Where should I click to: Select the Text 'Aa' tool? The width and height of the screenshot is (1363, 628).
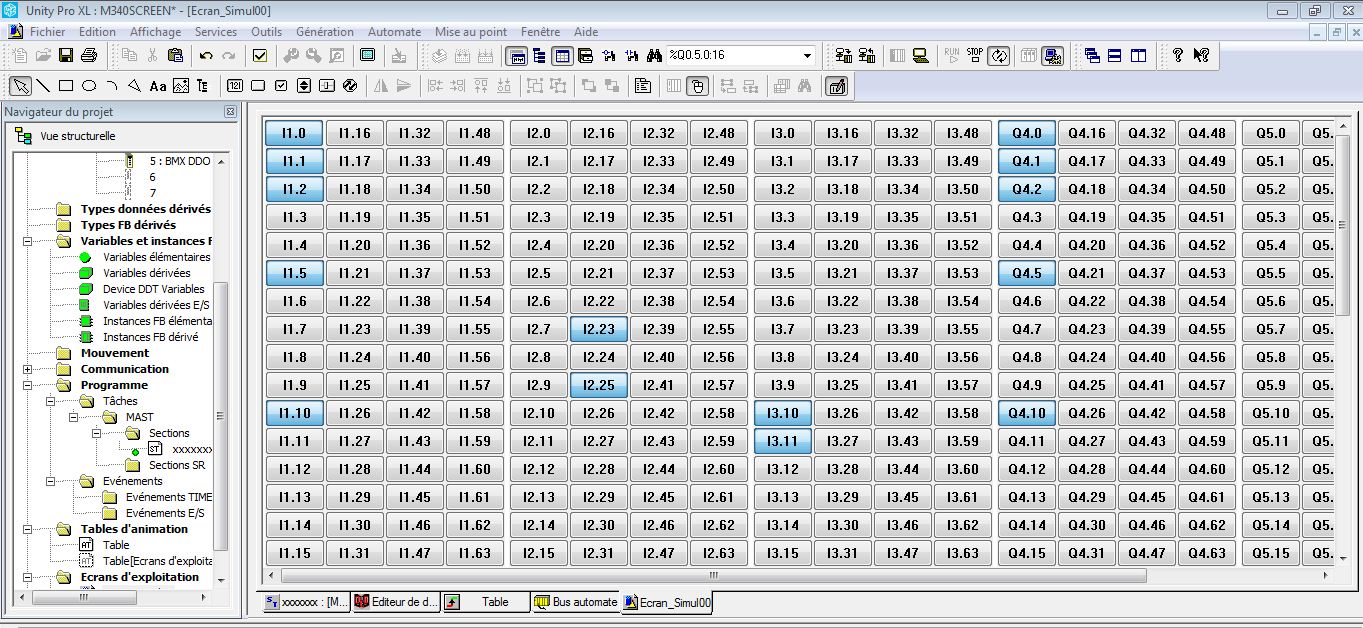pyautogui.click(x=158, y=86)
